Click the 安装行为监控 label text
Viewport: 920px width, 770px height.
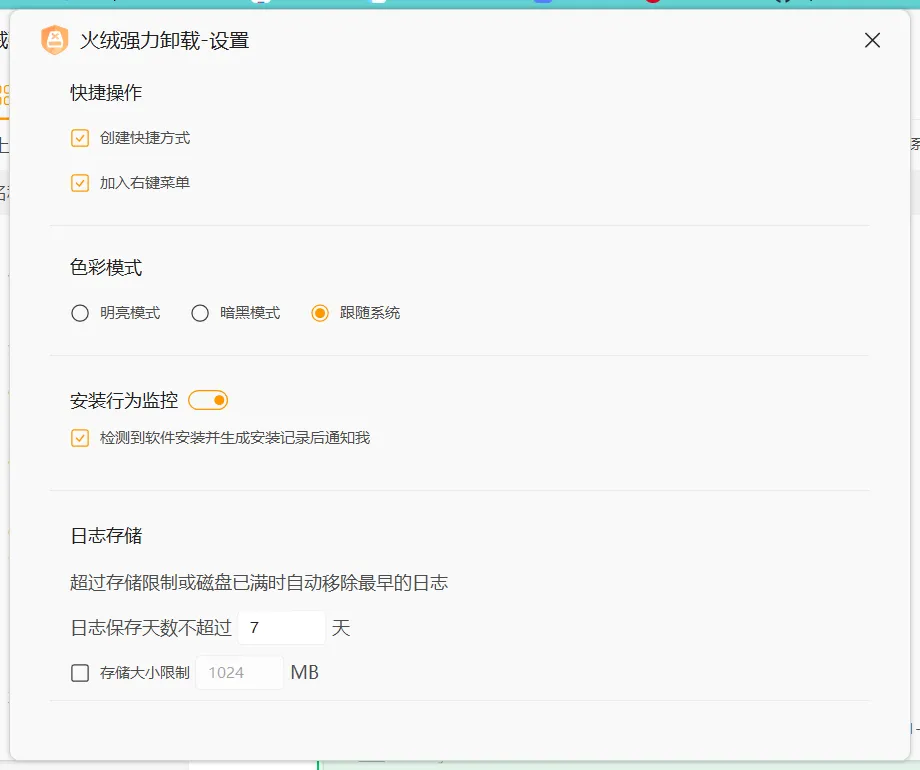124,400
